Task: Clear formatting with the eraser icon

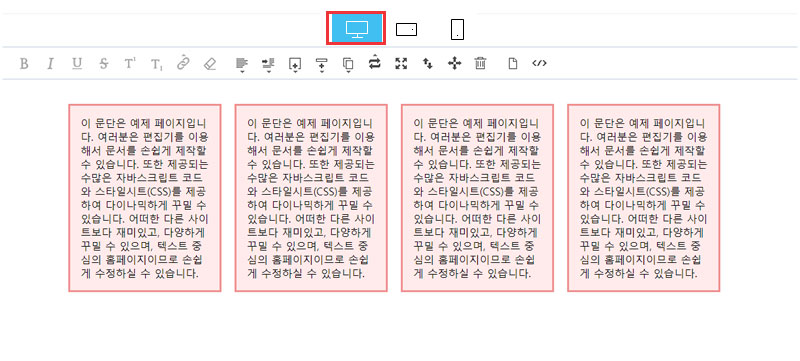Action: click(x=210, y=64)
